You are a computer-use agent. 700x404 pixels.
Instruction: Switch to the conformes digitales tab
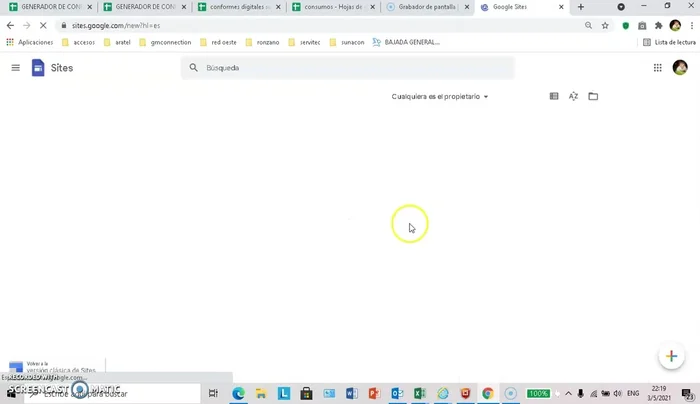[240, 7]
